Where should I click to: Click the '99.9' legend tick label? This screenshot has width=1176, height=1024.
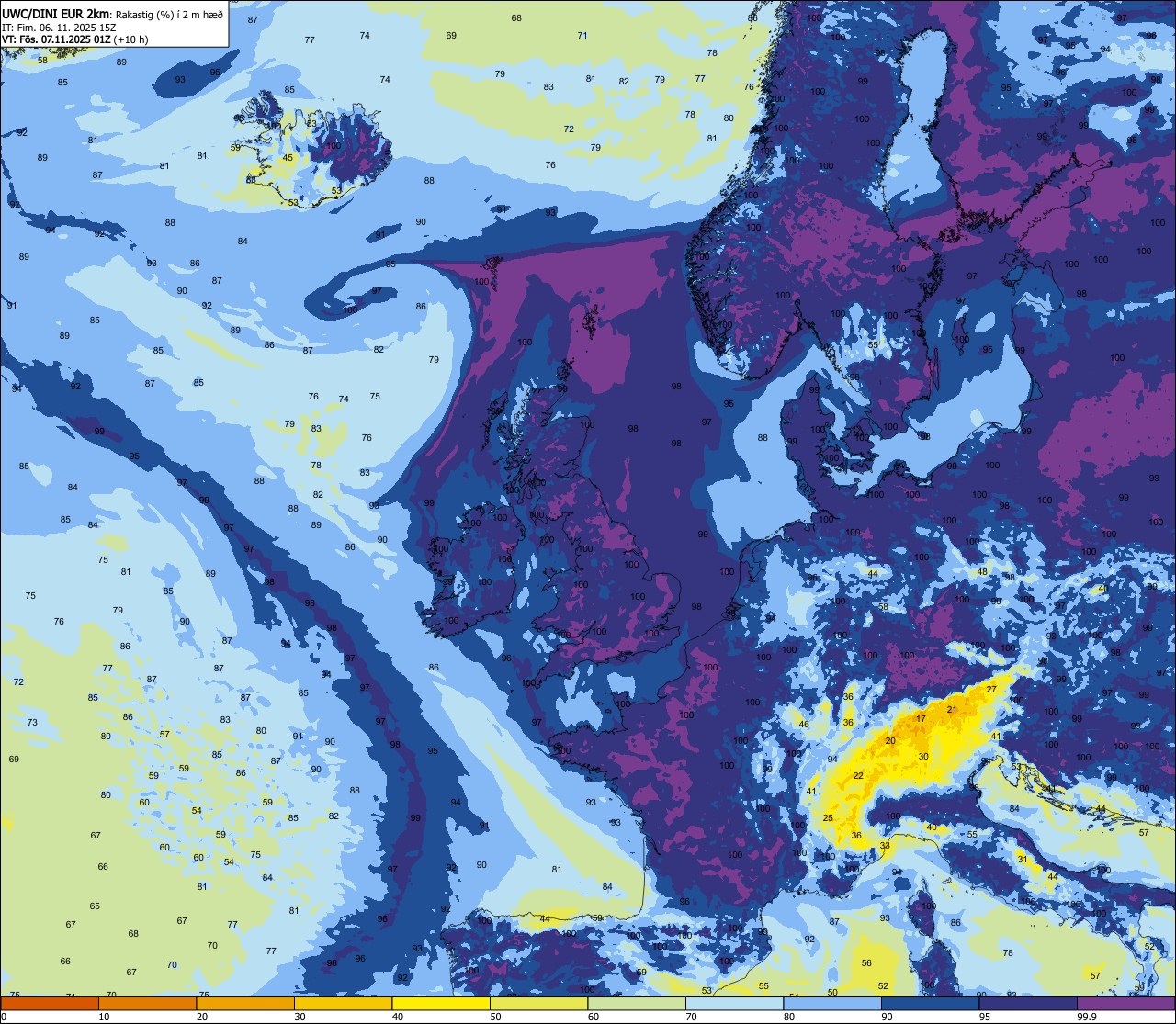(1088, 1017)
